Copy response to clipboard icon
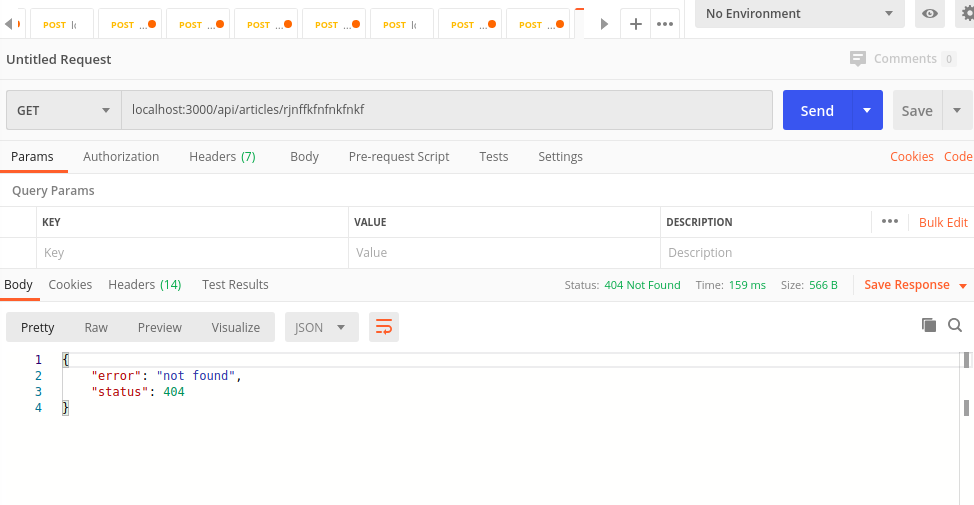 (929, 325)
